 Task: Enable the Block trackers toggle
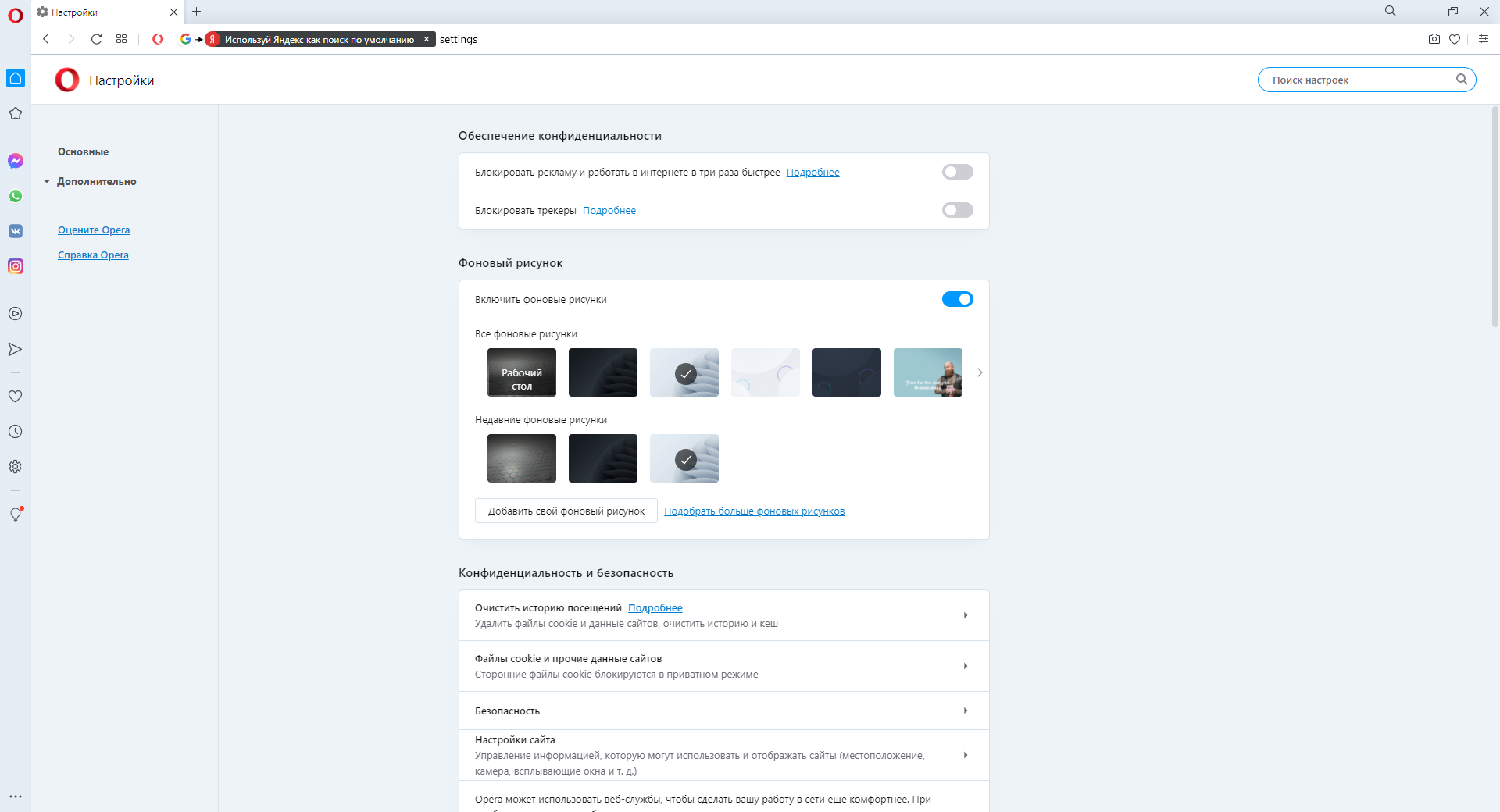point(958,210)
